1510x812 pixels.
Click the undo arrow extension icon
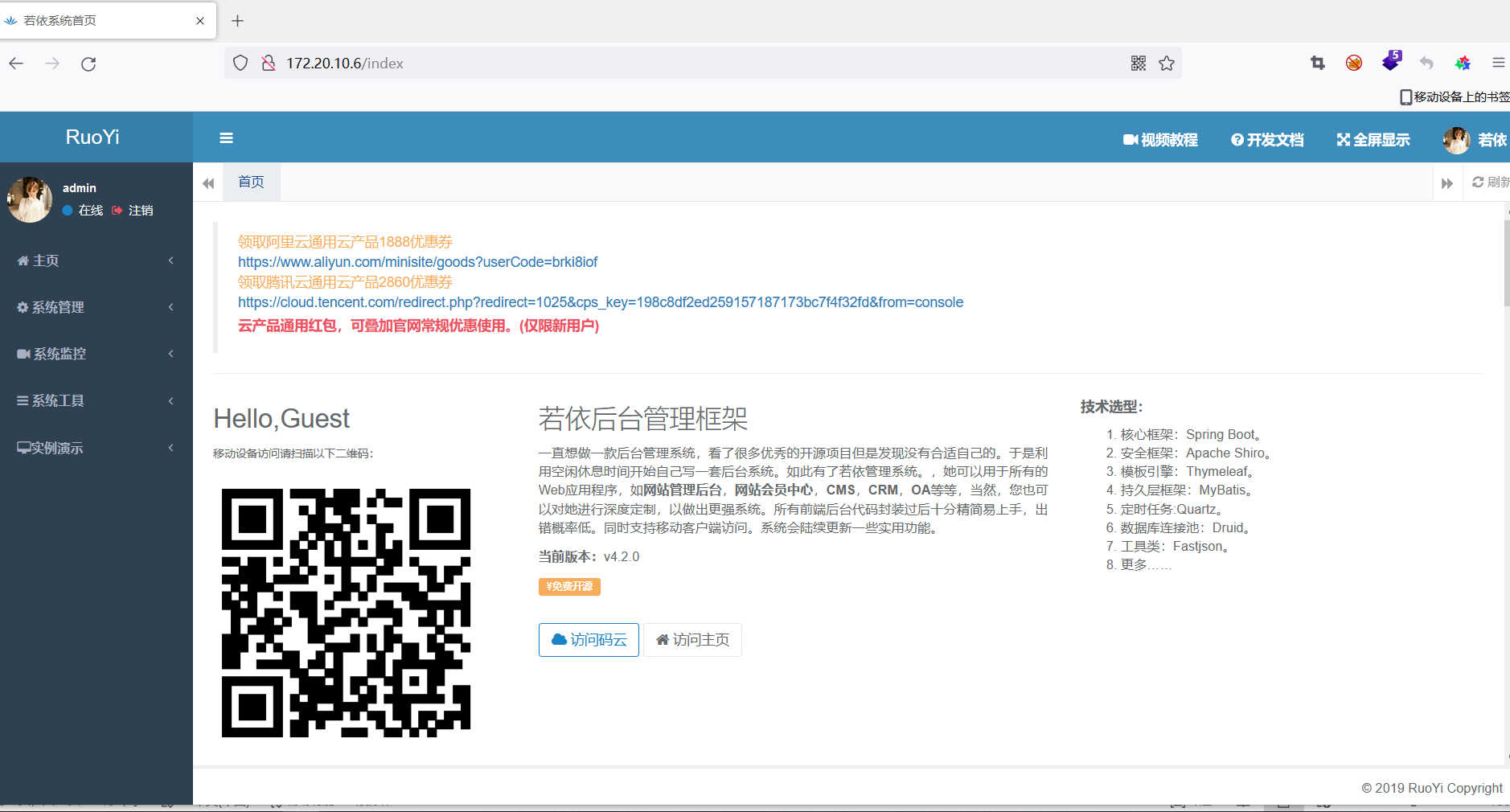click(x=1426, y=63)
